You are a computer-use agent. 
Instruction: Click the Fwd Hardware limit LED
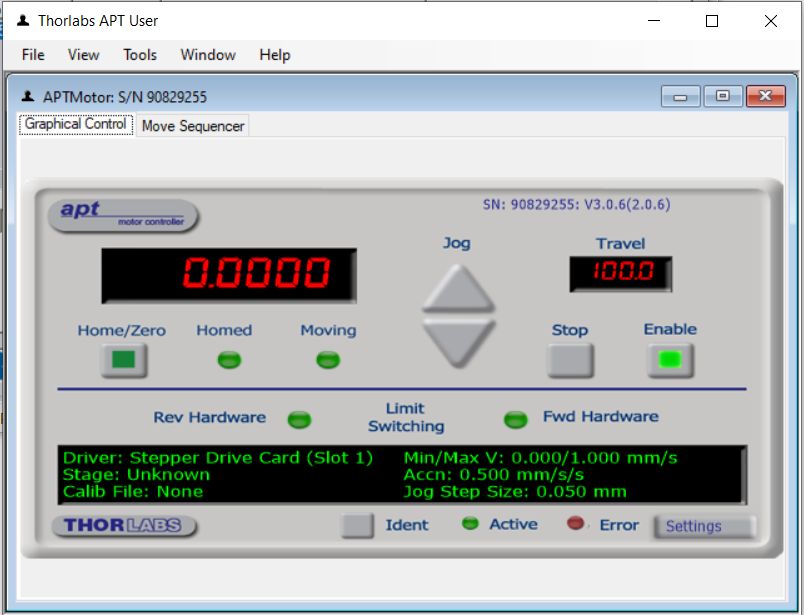515,419
